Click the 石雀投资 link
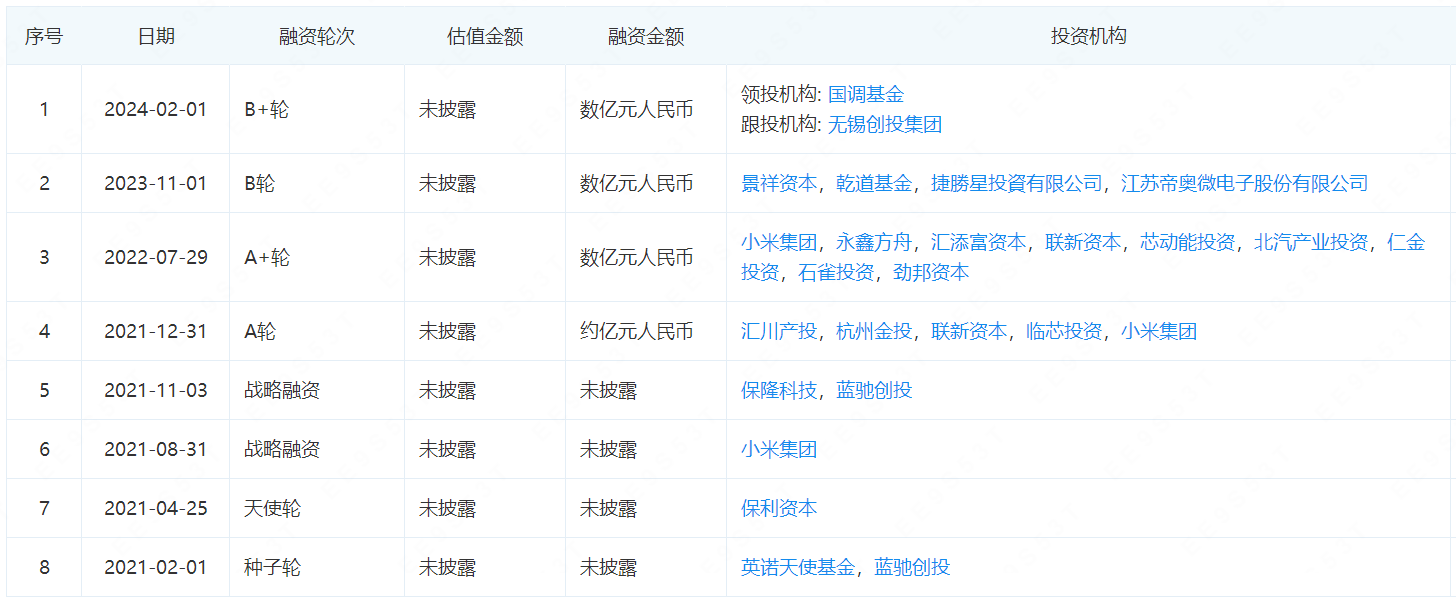Screen dimensions: 1456x600 click(836, 272)
